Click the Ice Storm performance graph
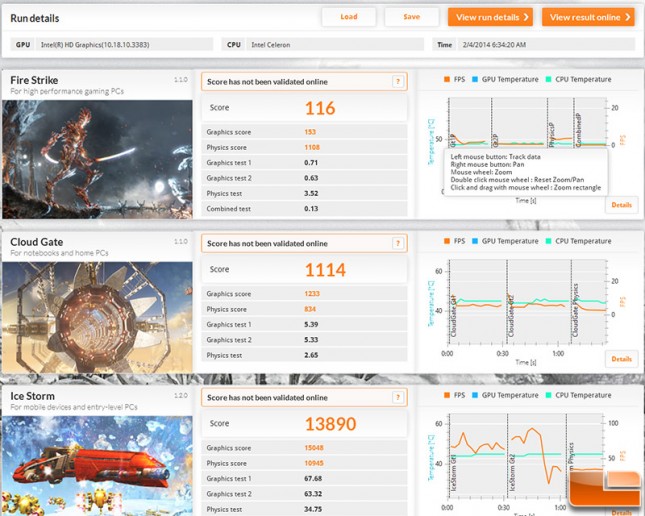The width and height of the screenshot is (645, 516). pos(527,457)
